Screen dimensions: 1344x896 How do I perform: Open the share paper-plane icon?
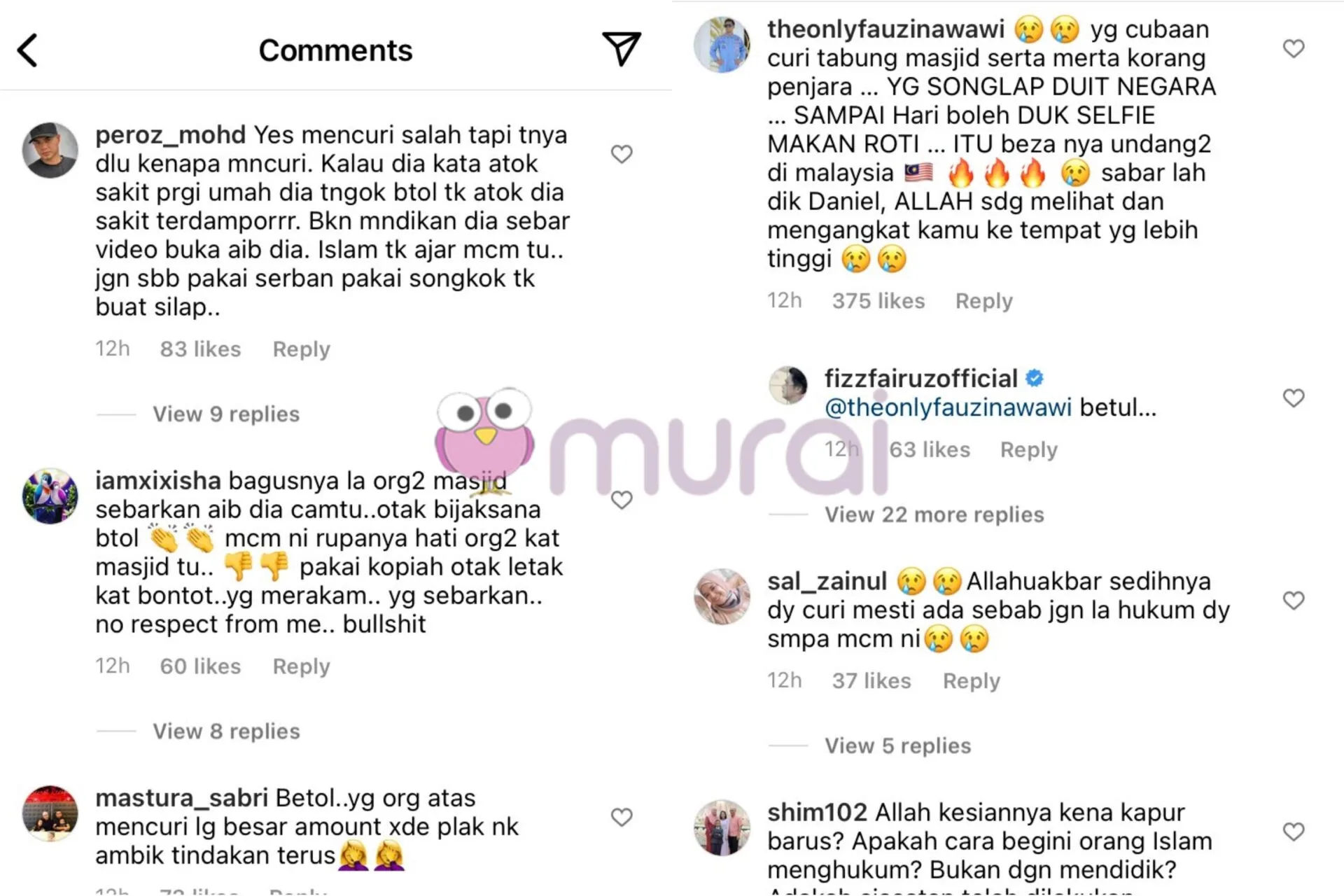pyautogui.click(x=621, y=48)
